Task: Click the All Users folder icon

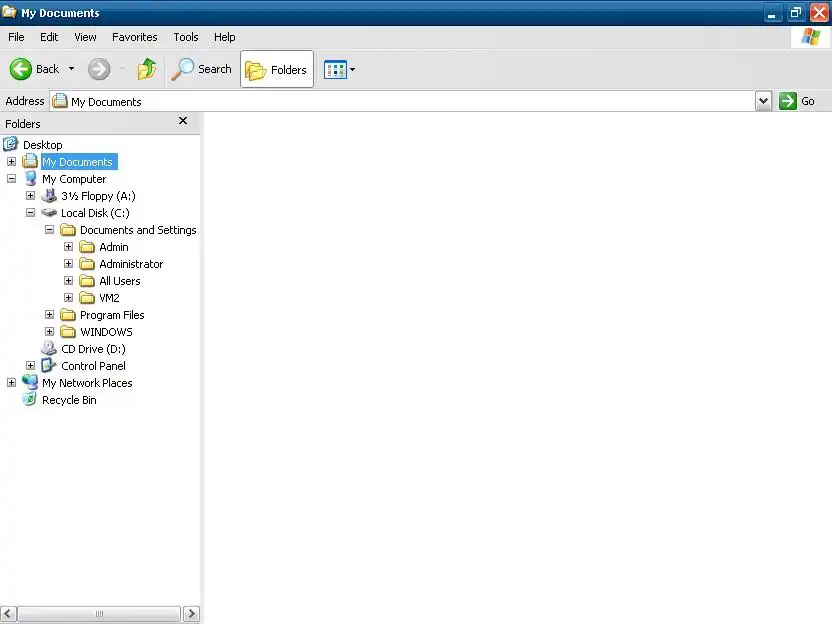Action: [x=87, y=281]
